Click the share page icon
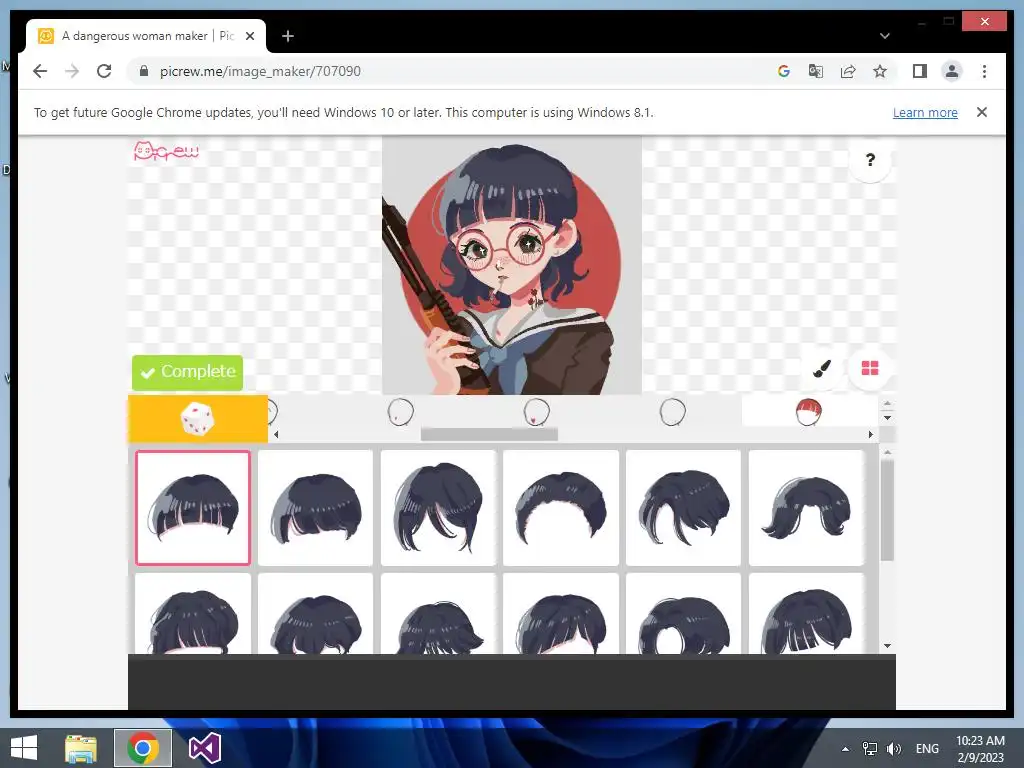The image size is (1024, 768). pyautogui.click(x=848, y=71)
